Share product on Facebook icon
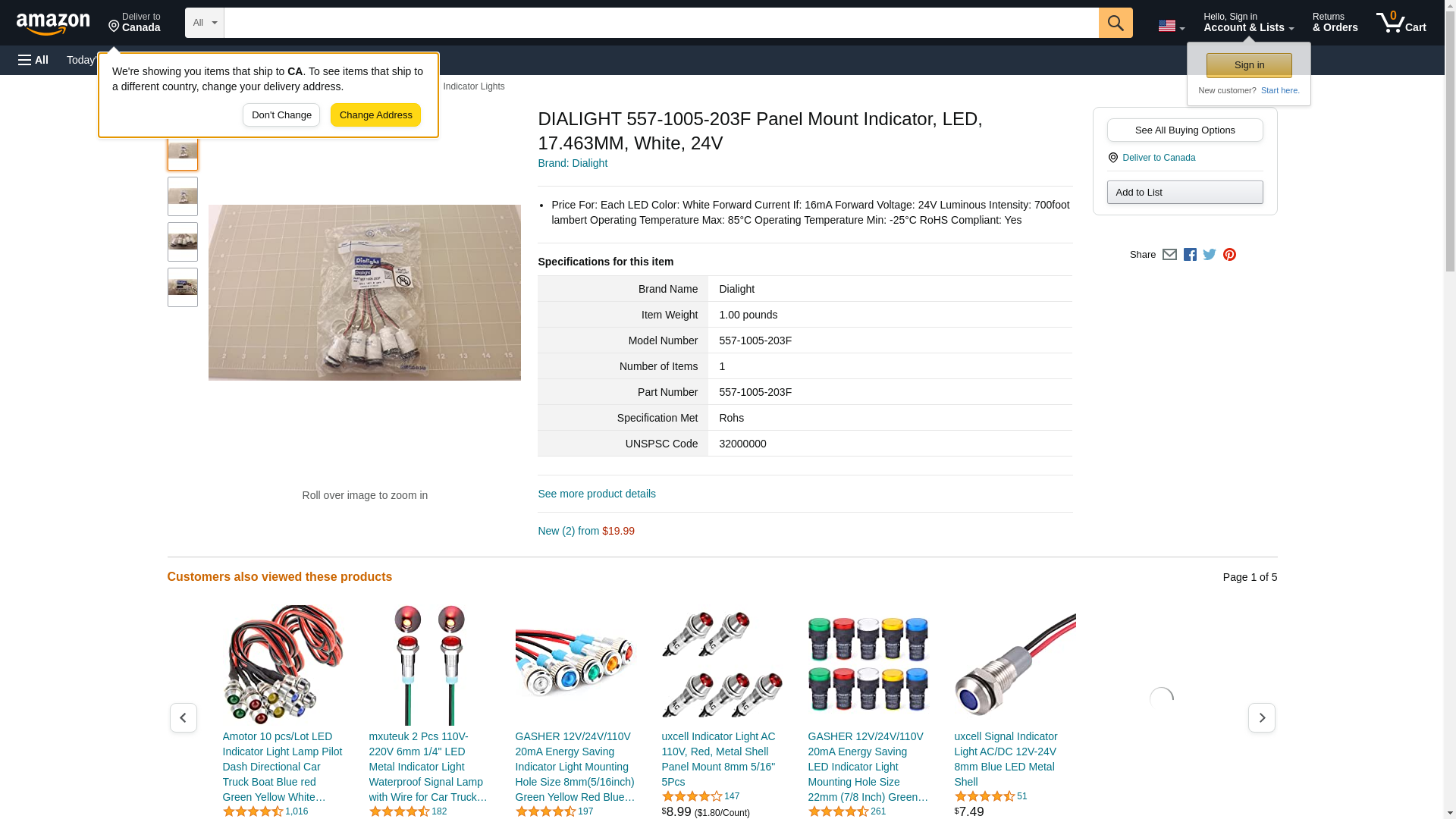The height and width of the screenshot is (819, 1456). [x=1190, y=255]
